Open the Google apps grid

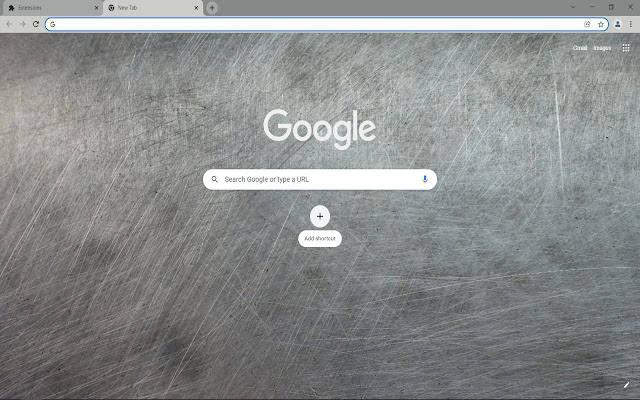(x=626, y=48)
